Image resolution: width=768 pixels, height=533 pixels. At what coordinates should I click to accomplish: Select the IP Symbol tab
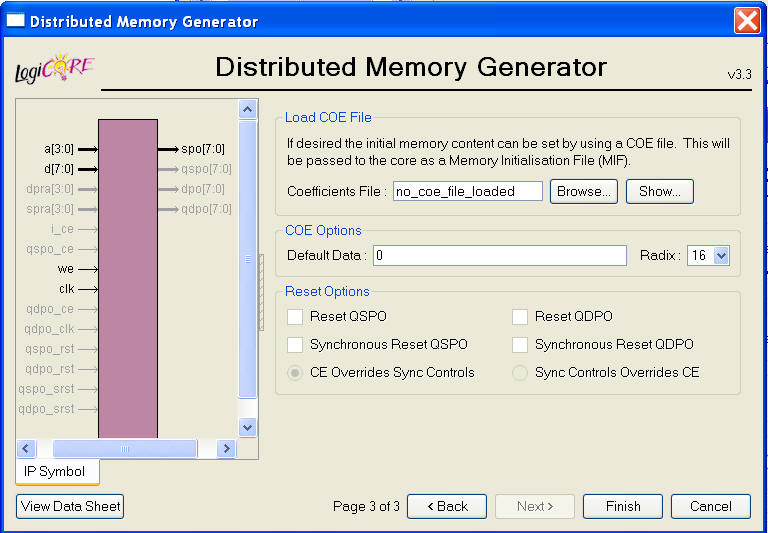[x=57, y=472]
